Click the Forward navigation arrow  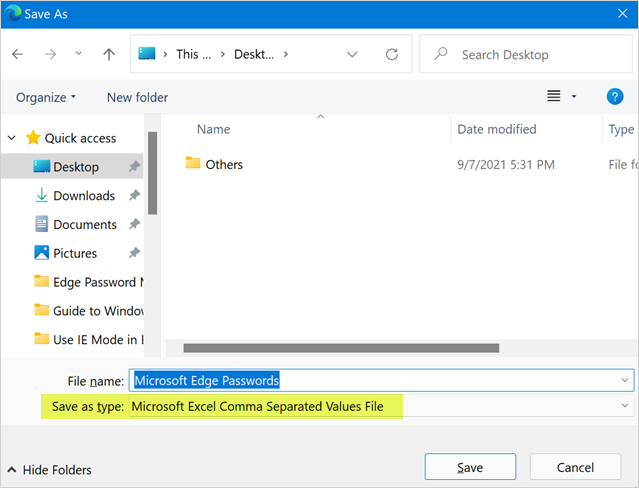click(x=50, y=54)
